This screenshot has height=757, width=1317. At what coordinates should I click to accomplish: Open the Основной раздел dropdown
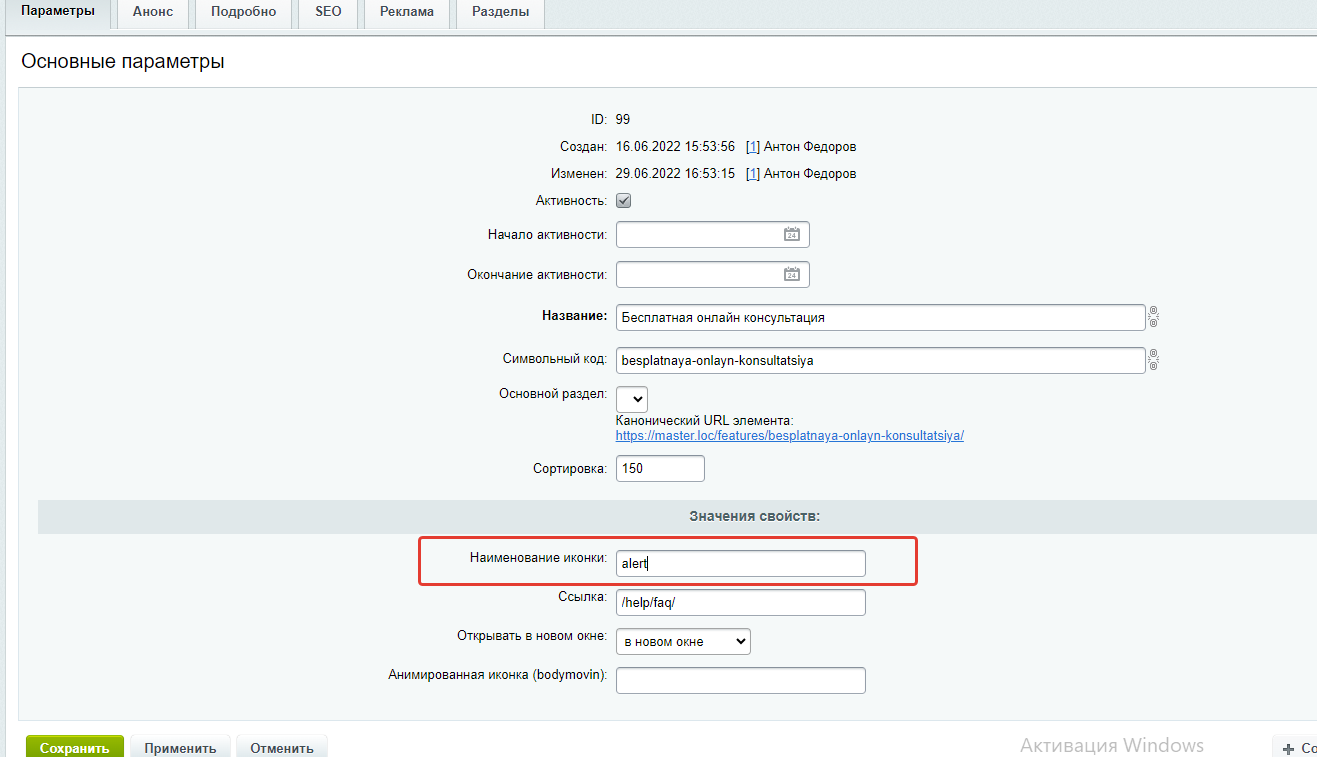click(x=631, y=398)
